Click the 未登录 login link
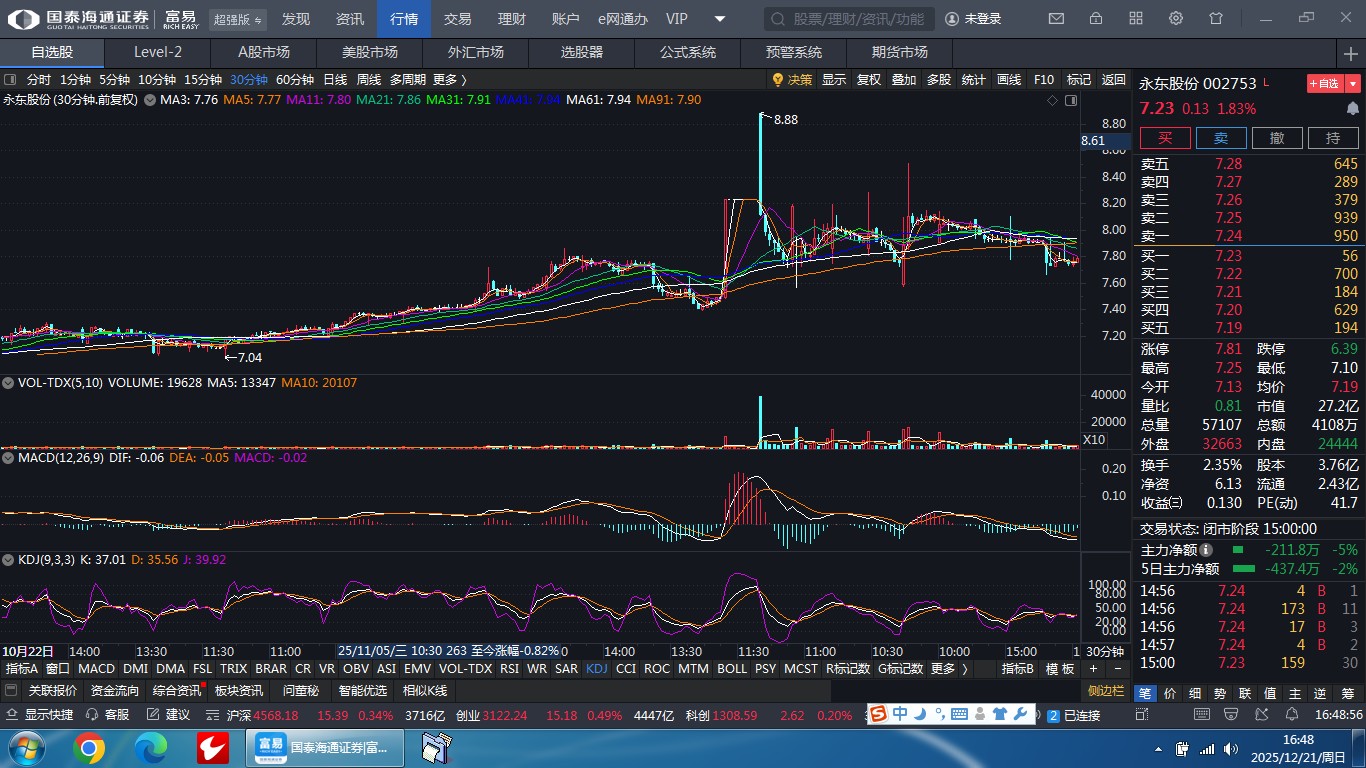The image size is (1366, 768). coord(974,19)
